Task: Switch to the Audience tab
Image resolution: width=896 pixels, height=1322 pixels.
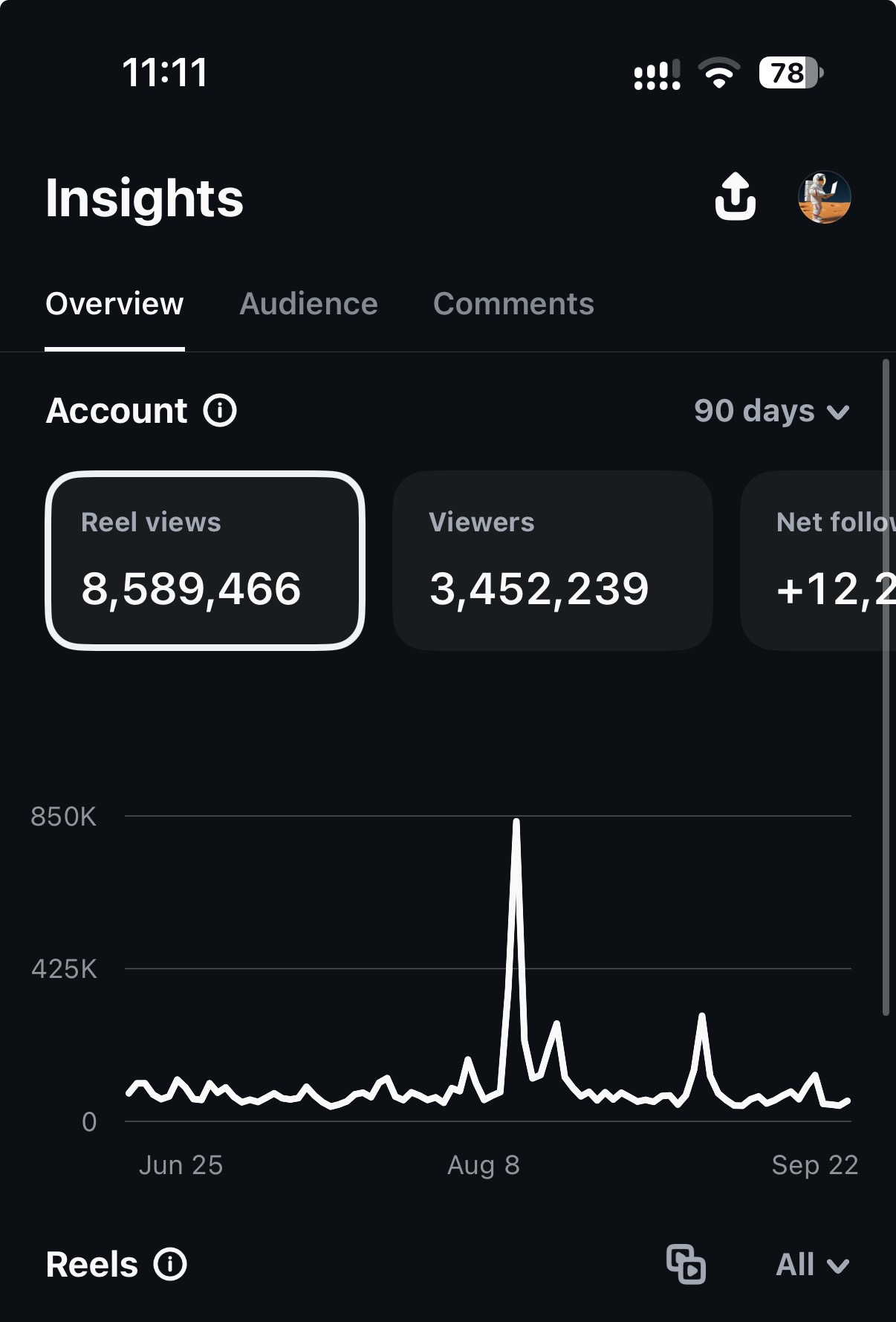Action: (308, 304)
